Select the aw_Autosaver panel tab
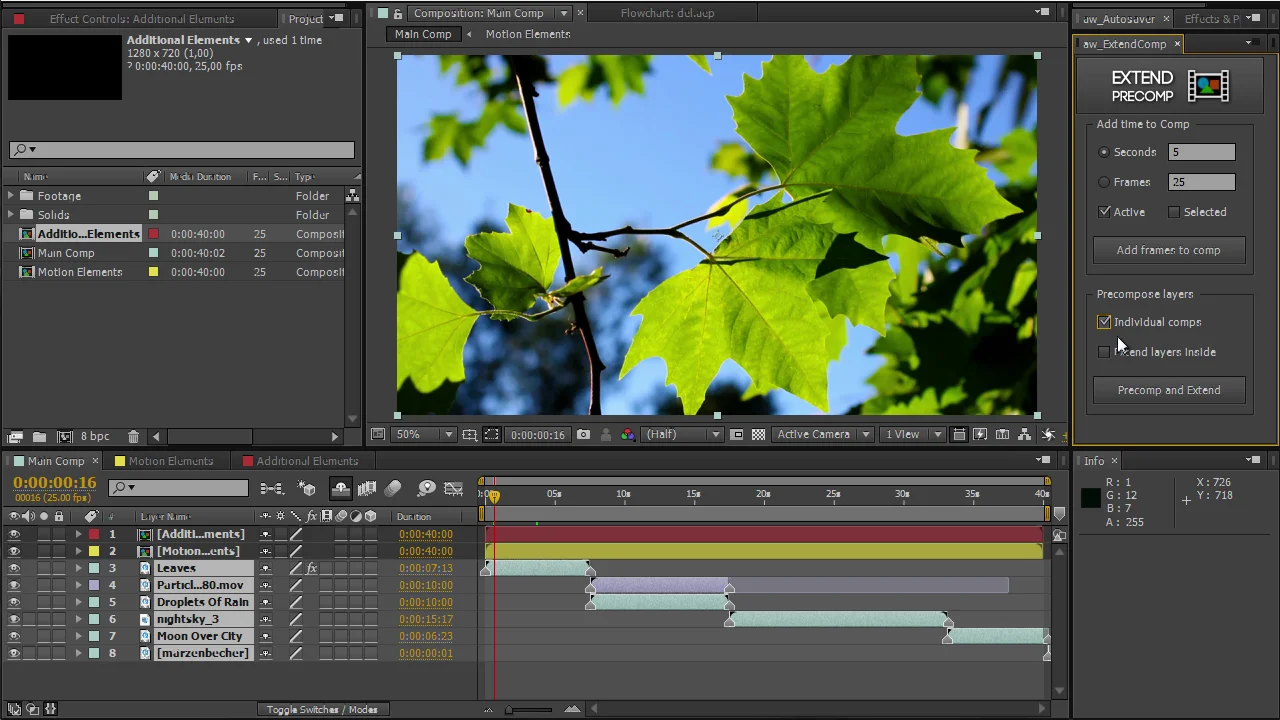 (1118, 19)
